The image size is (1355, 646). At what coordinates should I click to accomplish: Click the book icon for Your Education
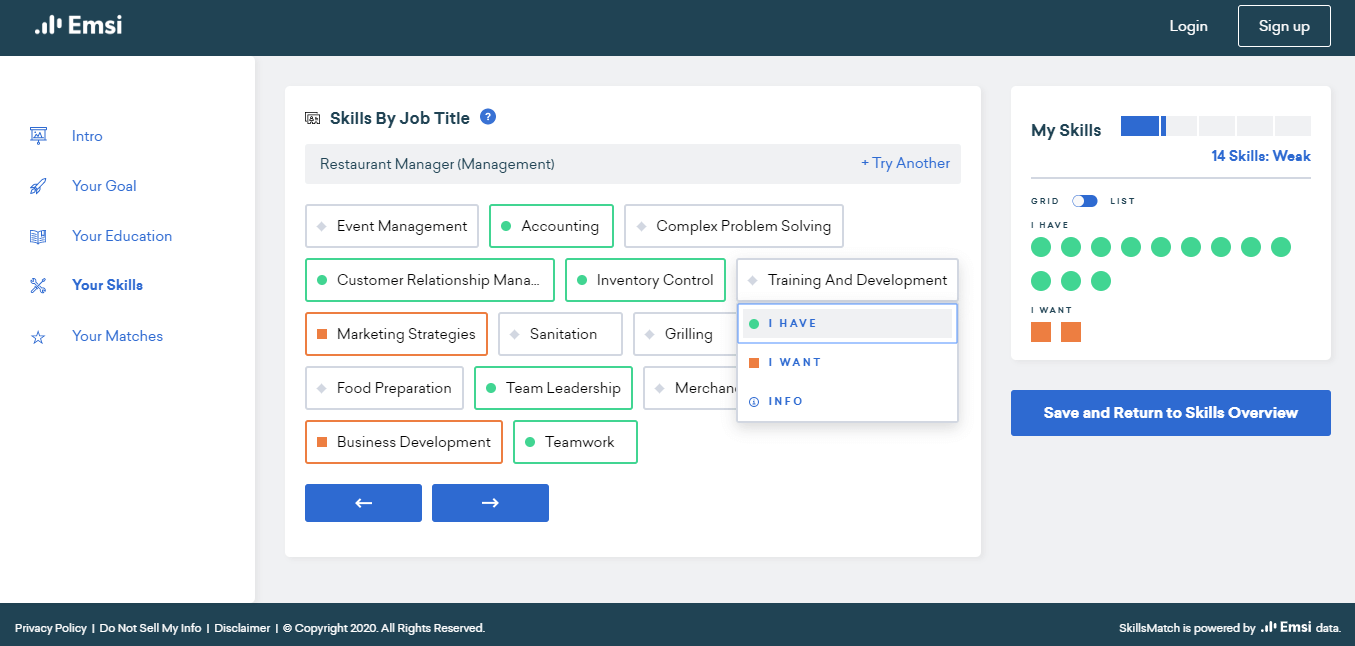click(x=38, y=236)
